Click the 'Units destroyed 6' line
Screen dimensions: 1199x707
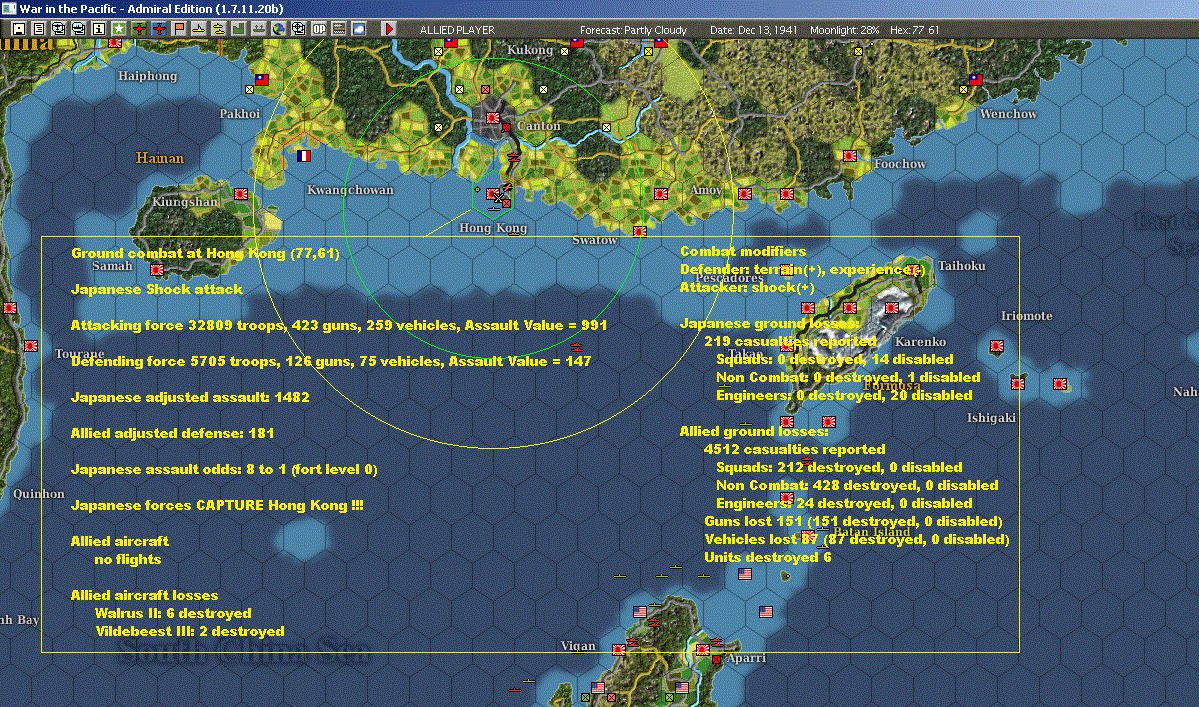click(x=768, y=556)
